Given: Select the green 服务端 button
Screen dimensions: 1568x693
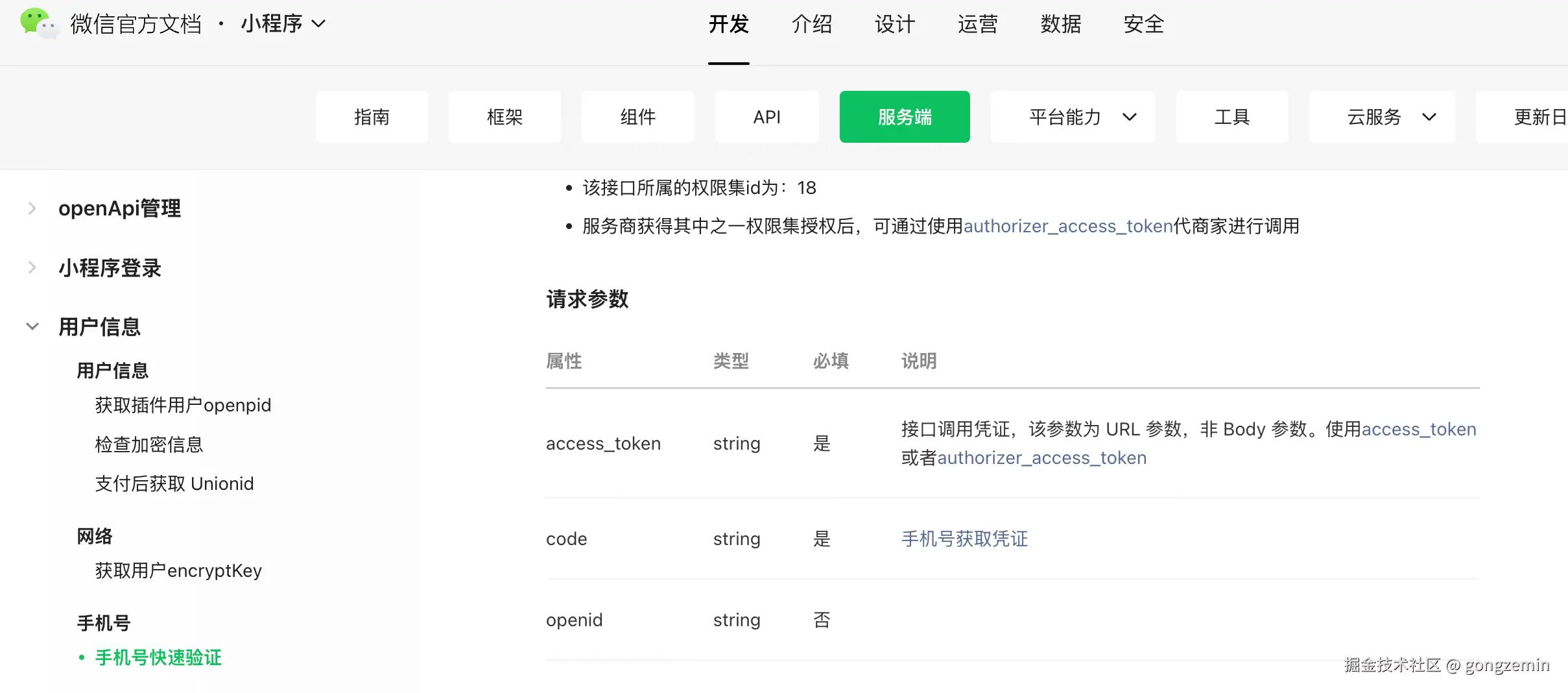Looking at the screenshot, I should (905, 117).
